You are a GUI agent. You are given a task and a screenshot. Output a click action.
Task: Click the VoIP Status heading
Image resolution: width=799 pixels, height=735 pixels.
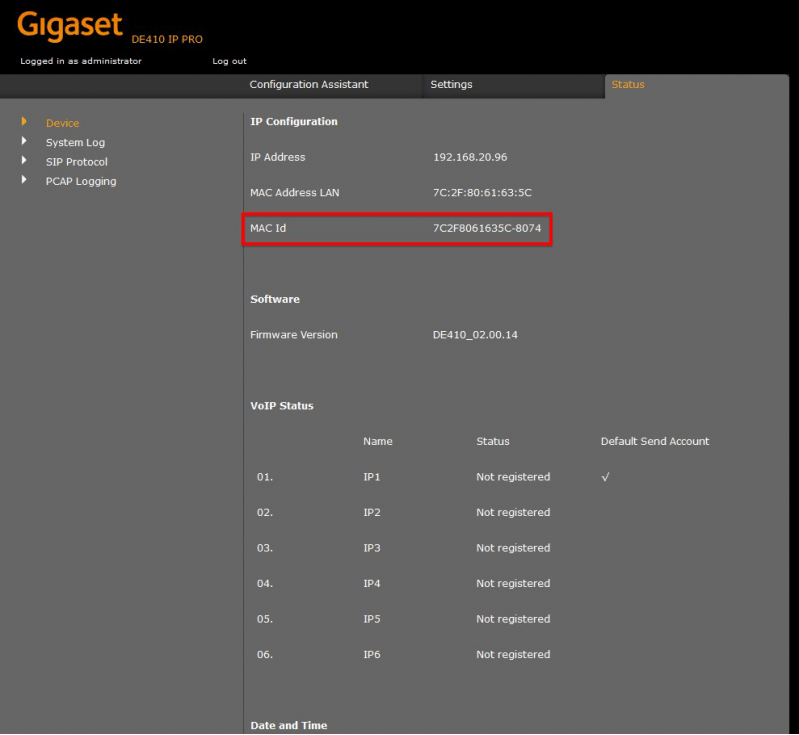(282, 406)
